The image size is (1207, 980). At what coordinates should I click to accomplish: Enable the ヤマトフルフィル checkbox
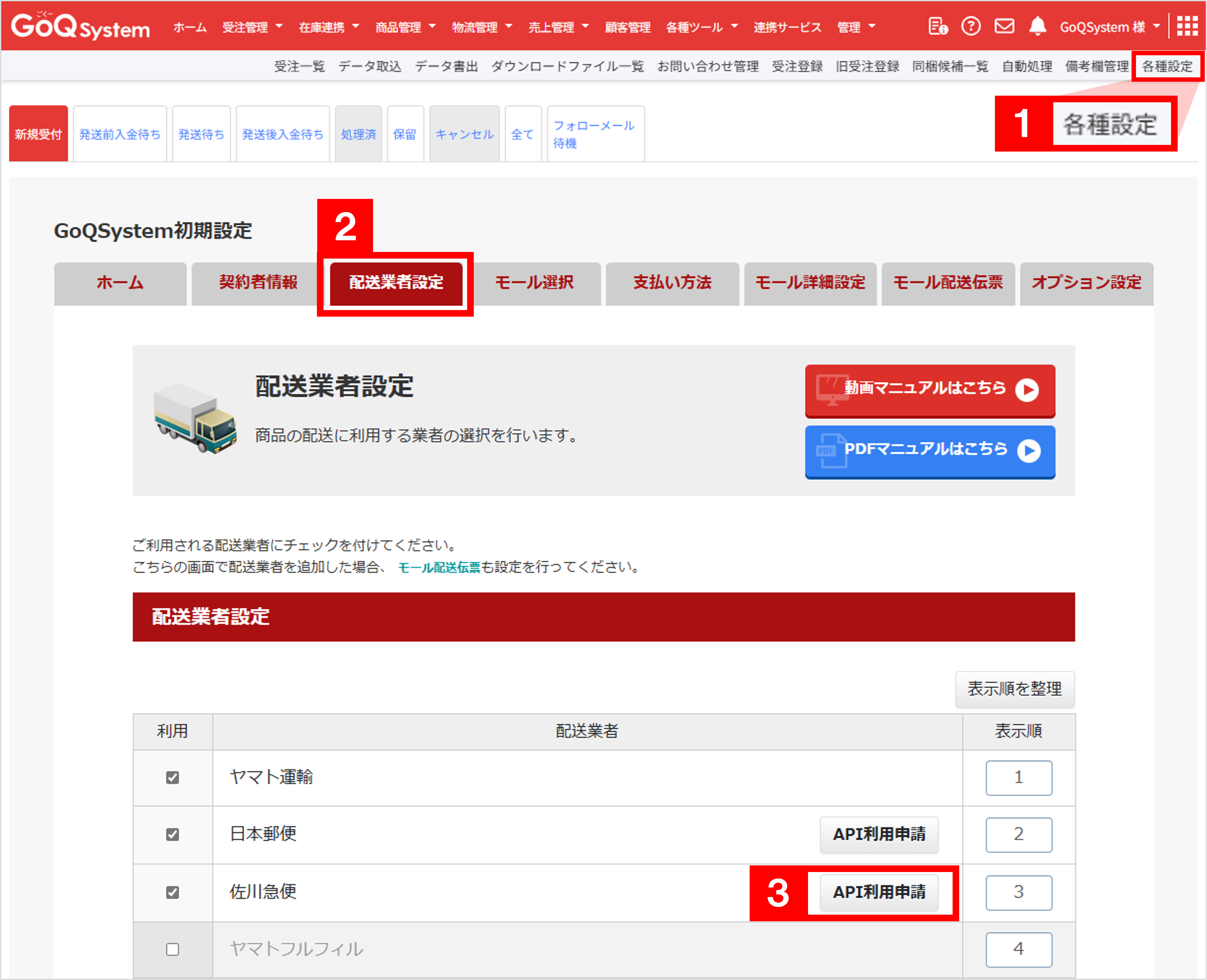pyautogui.click(x=173, y=949)
